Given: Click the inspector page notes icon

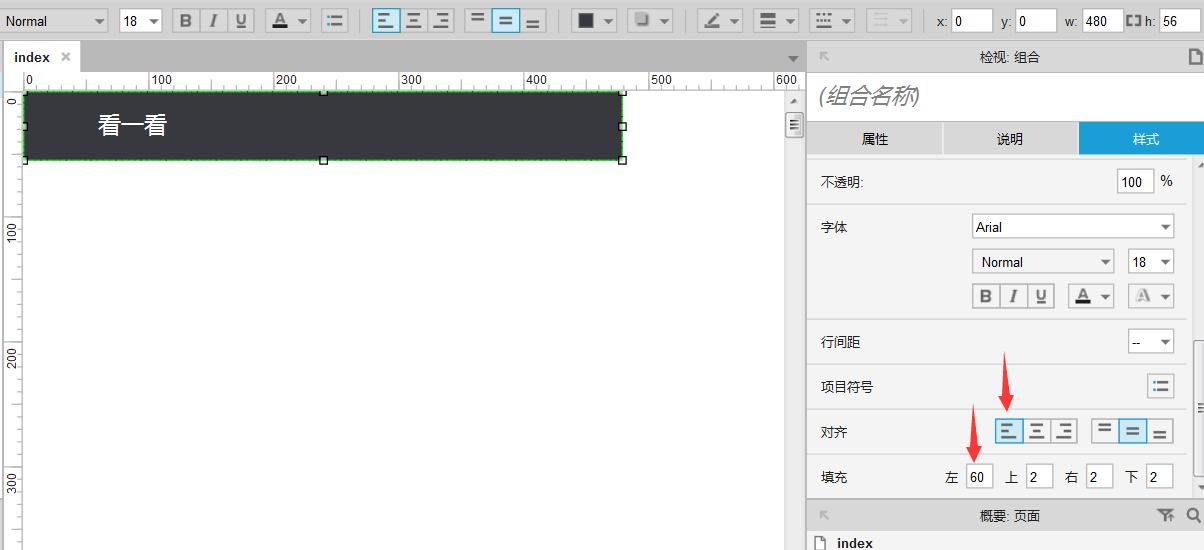Looking at the screenshot, I should click(x=1194, y=57).
